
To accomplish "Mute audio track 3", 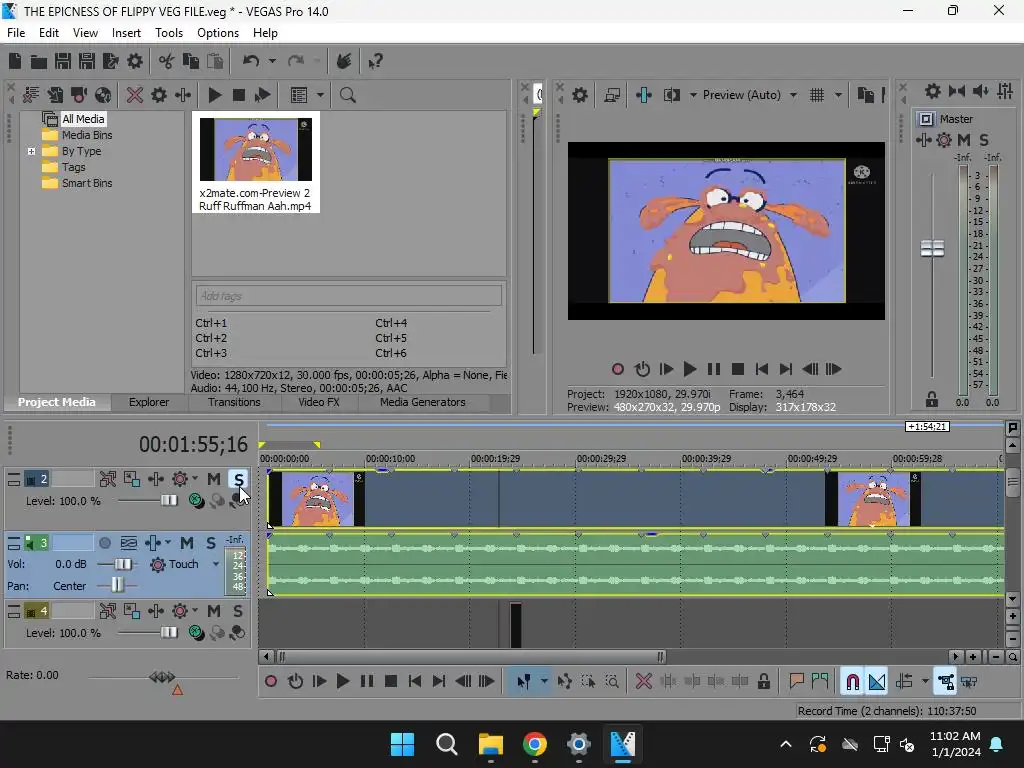I will 187,543.
